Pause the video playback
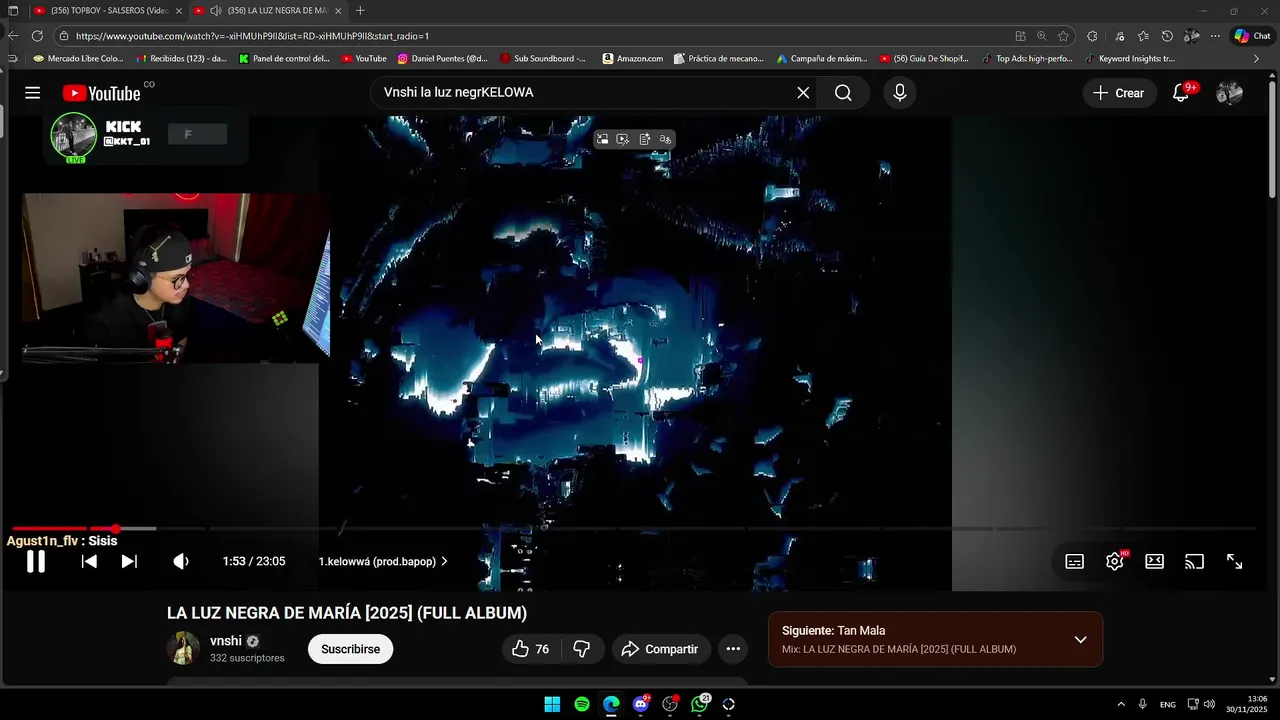This screenshot has width=1280, height=720. tap(36, 561)
